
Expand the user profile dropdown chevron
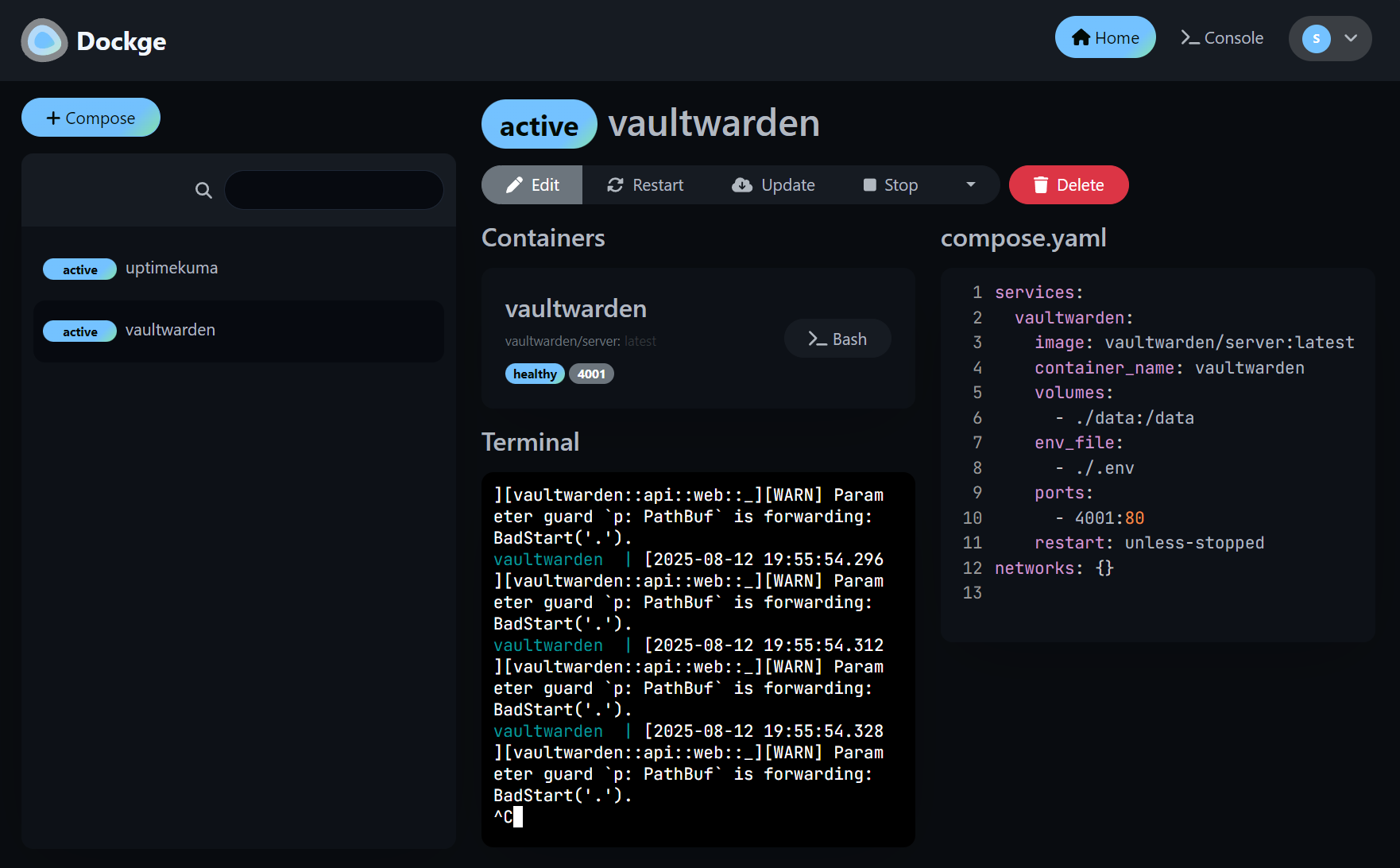1351,38
